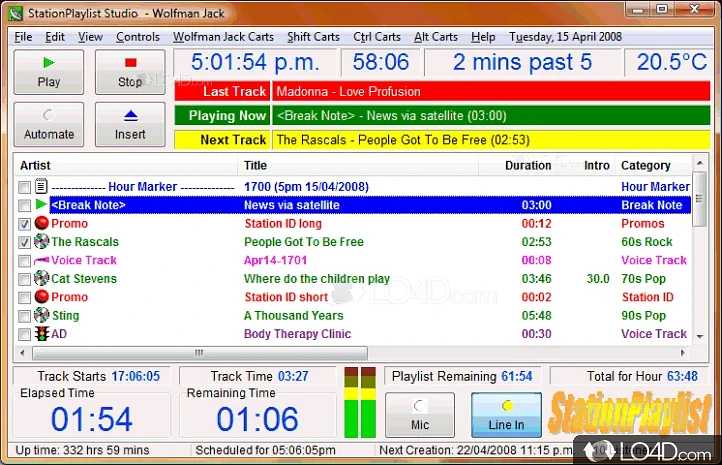
Task: Click the Up time status bar entry
Action: (82, 450)
